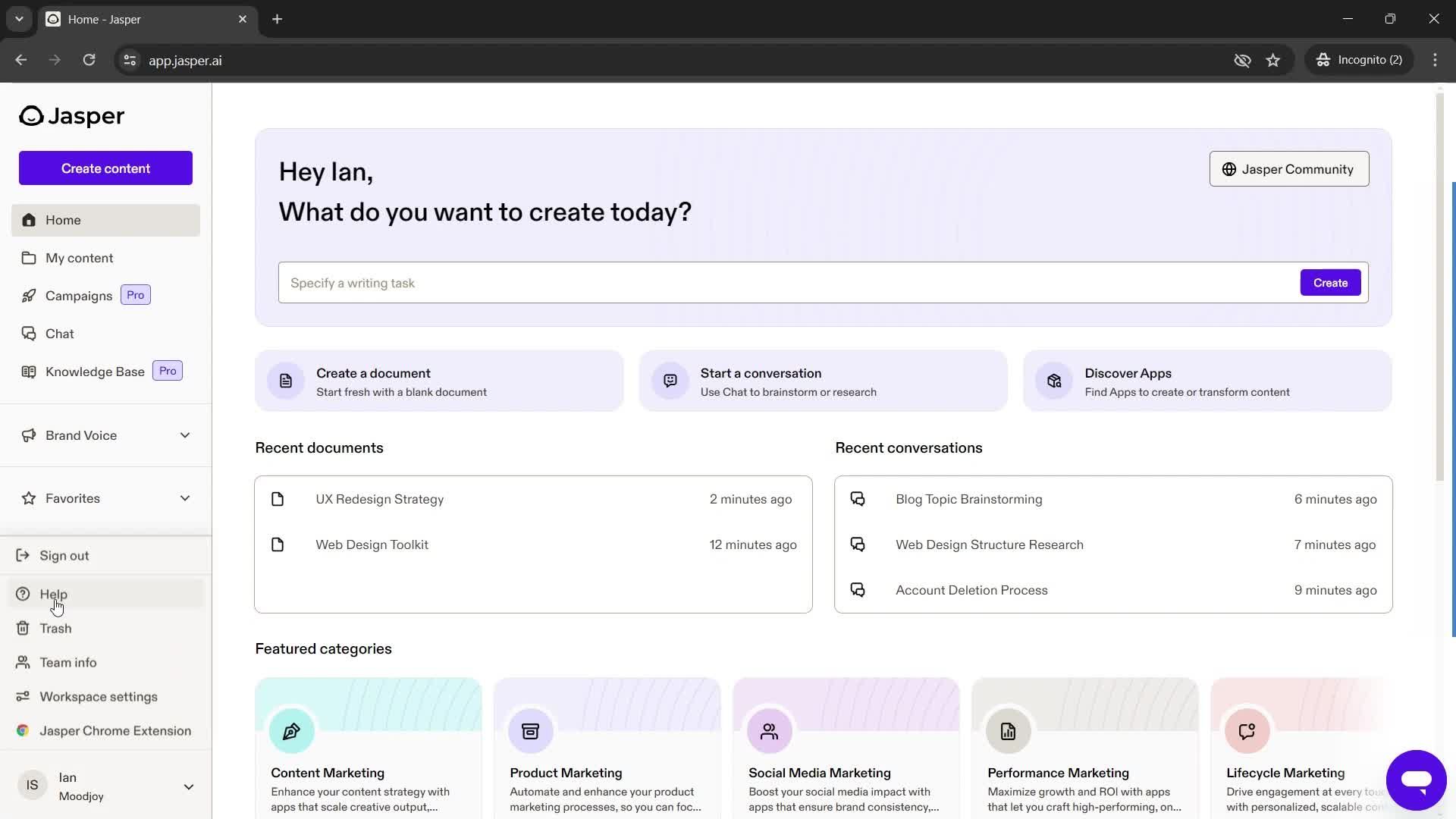Click the Campaigns icon in sidebar

click(x=28, y=295)
